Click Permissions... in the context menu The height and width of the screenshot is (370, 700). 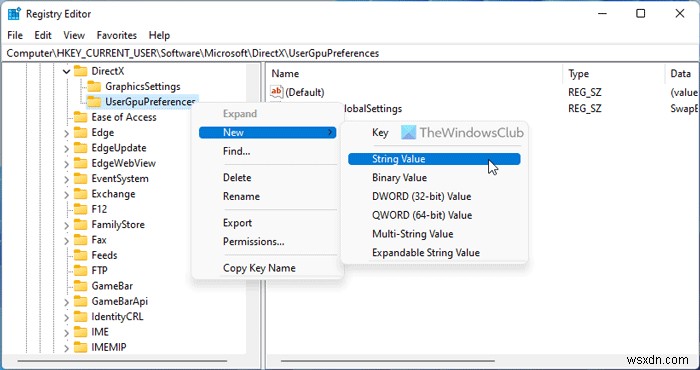pos(254,241)
